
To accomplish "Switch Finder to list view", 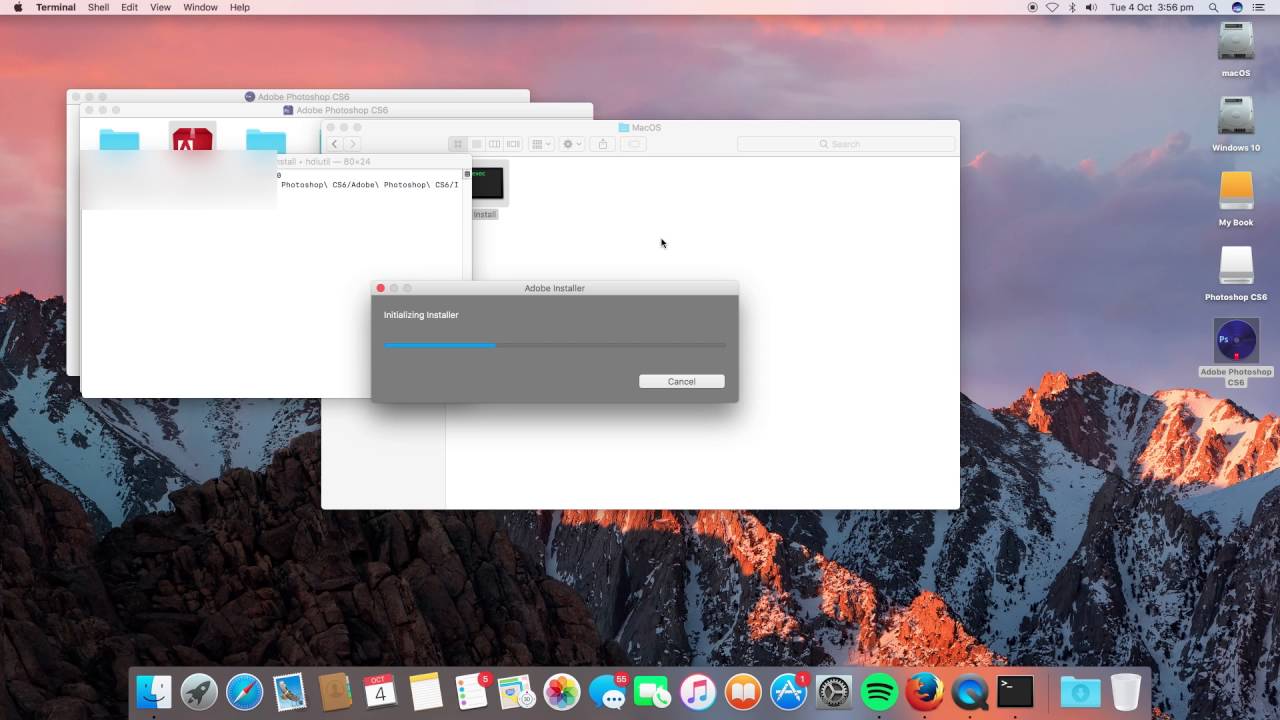I will click(x=476, y=144).
